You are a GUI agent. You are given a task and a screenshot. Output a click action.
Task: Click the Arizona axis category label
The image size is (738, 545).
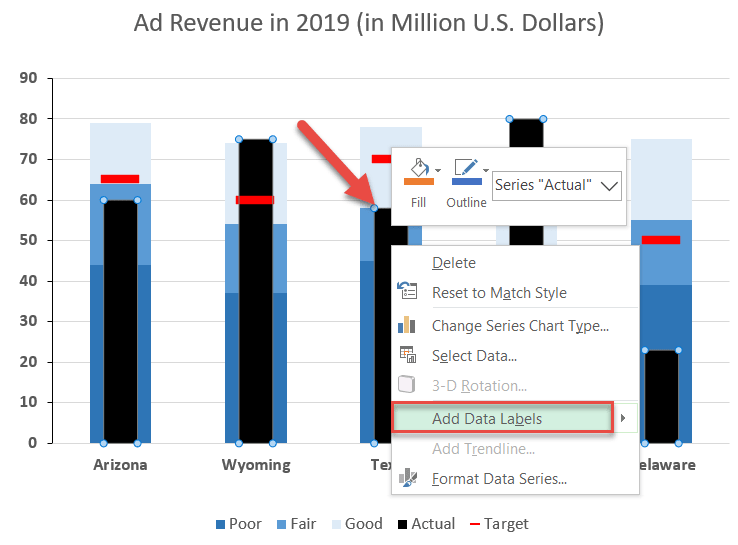coord(120,465)
